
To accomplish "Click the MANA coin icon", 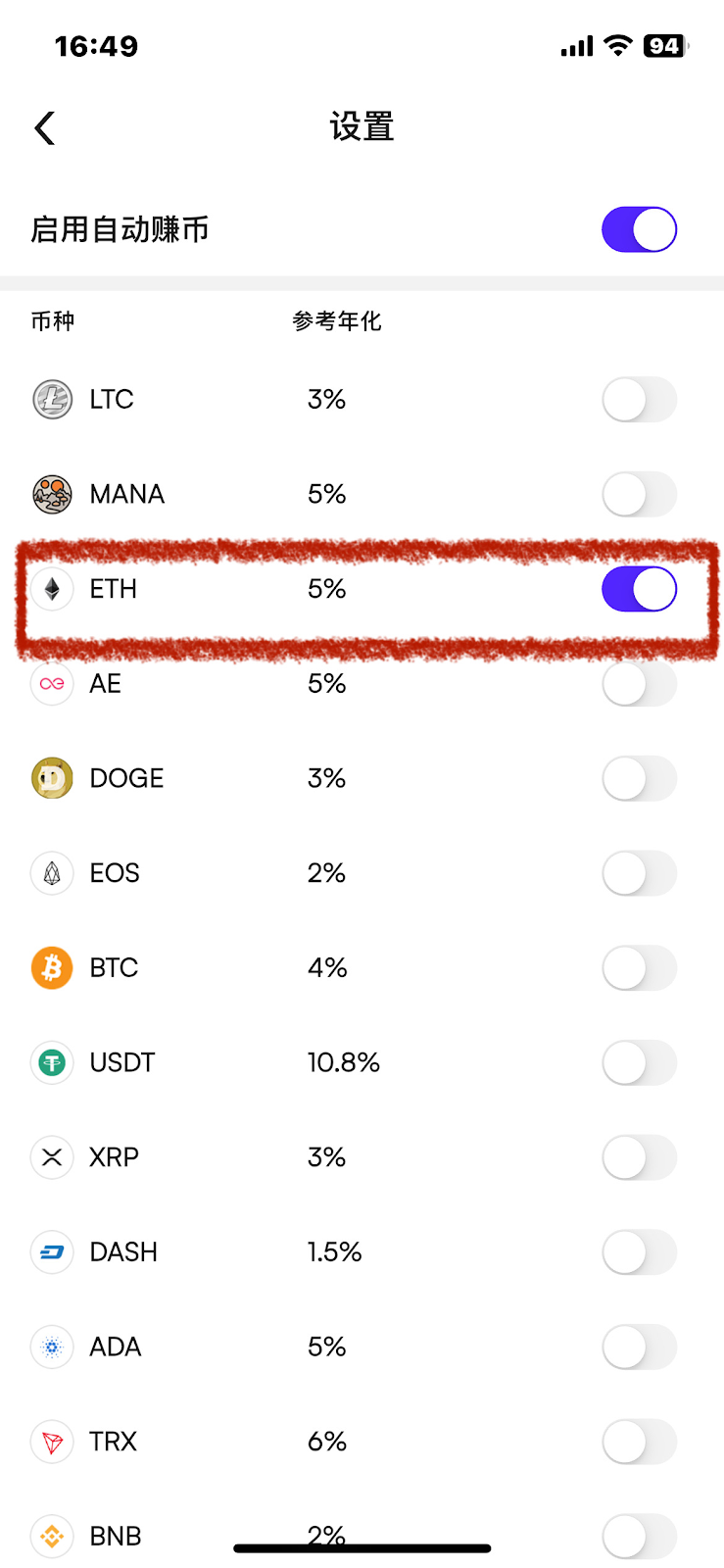I will click(x=53, y=494).
